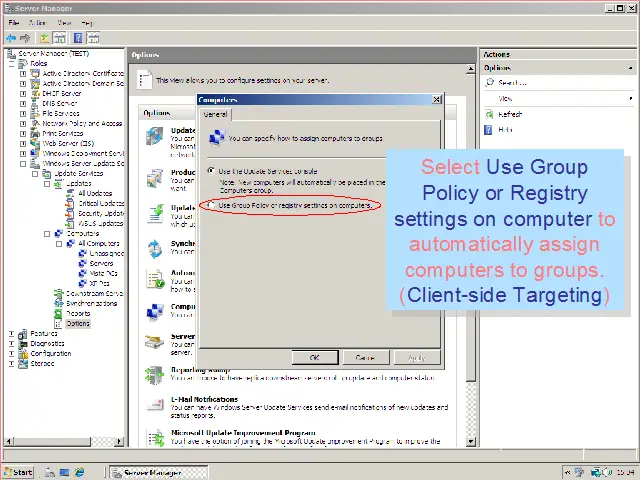Click the Refresh icon in Actions pane
This screenshot has width=640, height=480.
pyautogui.click(x=489, y=114)
